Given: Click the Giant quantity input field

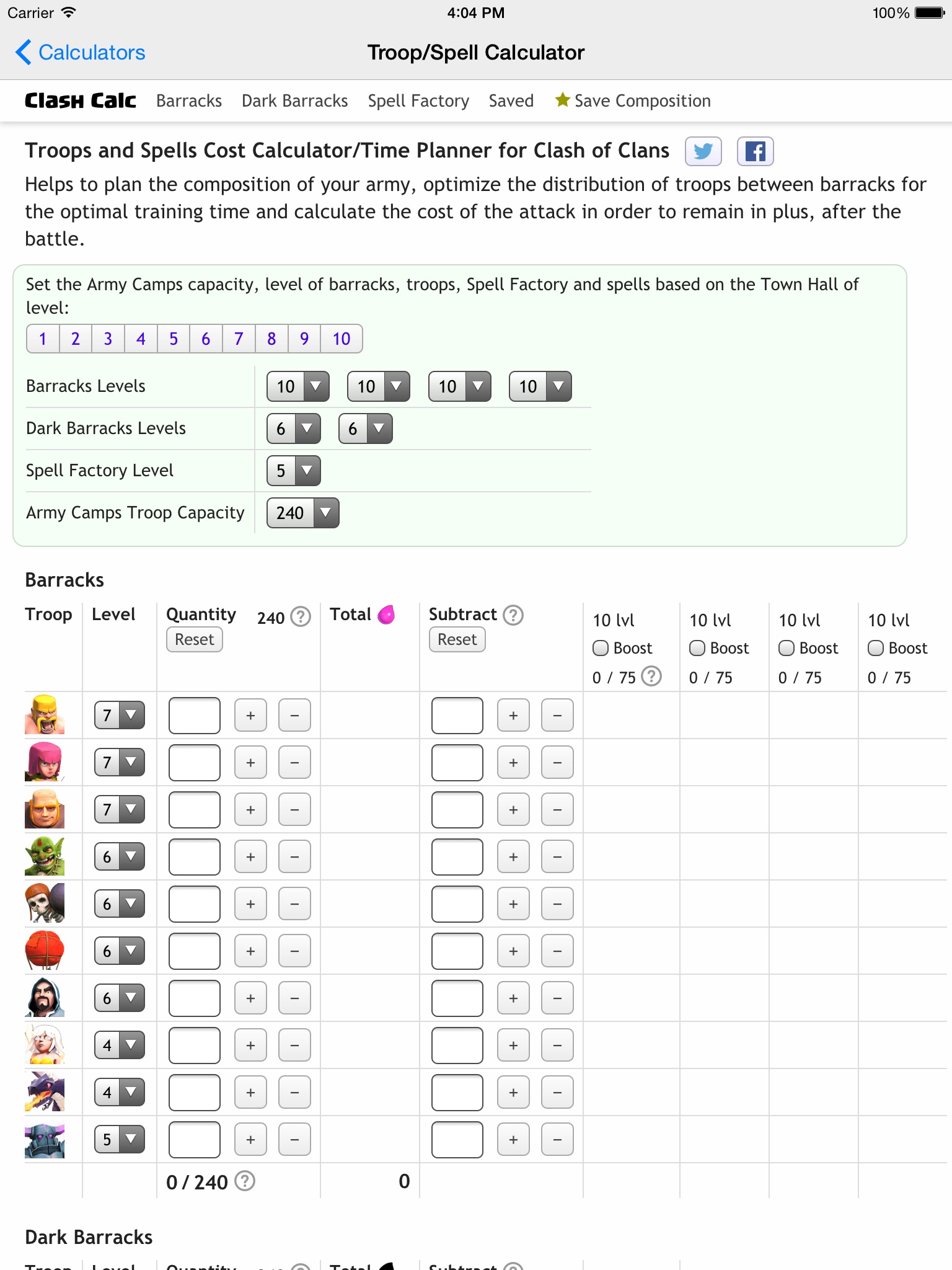Looking at the screenshot, I should [195, 809].
